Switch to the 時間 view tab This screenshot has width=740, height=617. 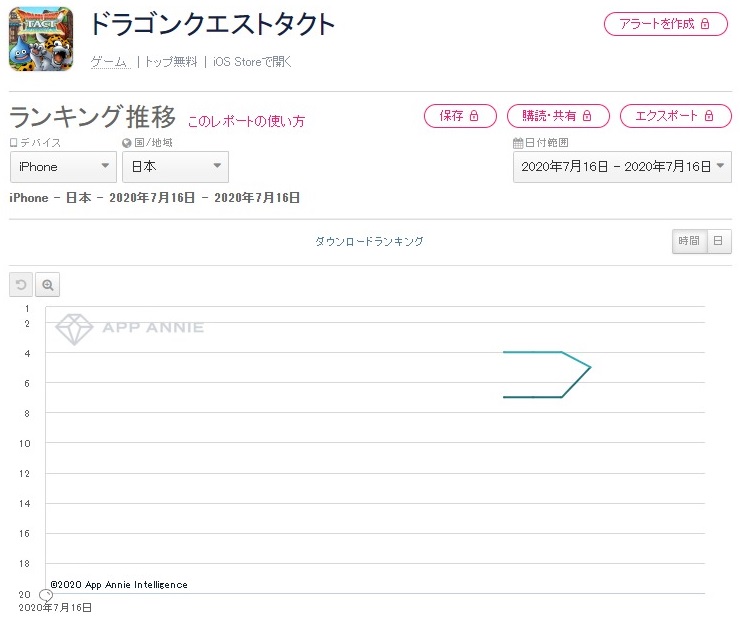coord(689,241)
